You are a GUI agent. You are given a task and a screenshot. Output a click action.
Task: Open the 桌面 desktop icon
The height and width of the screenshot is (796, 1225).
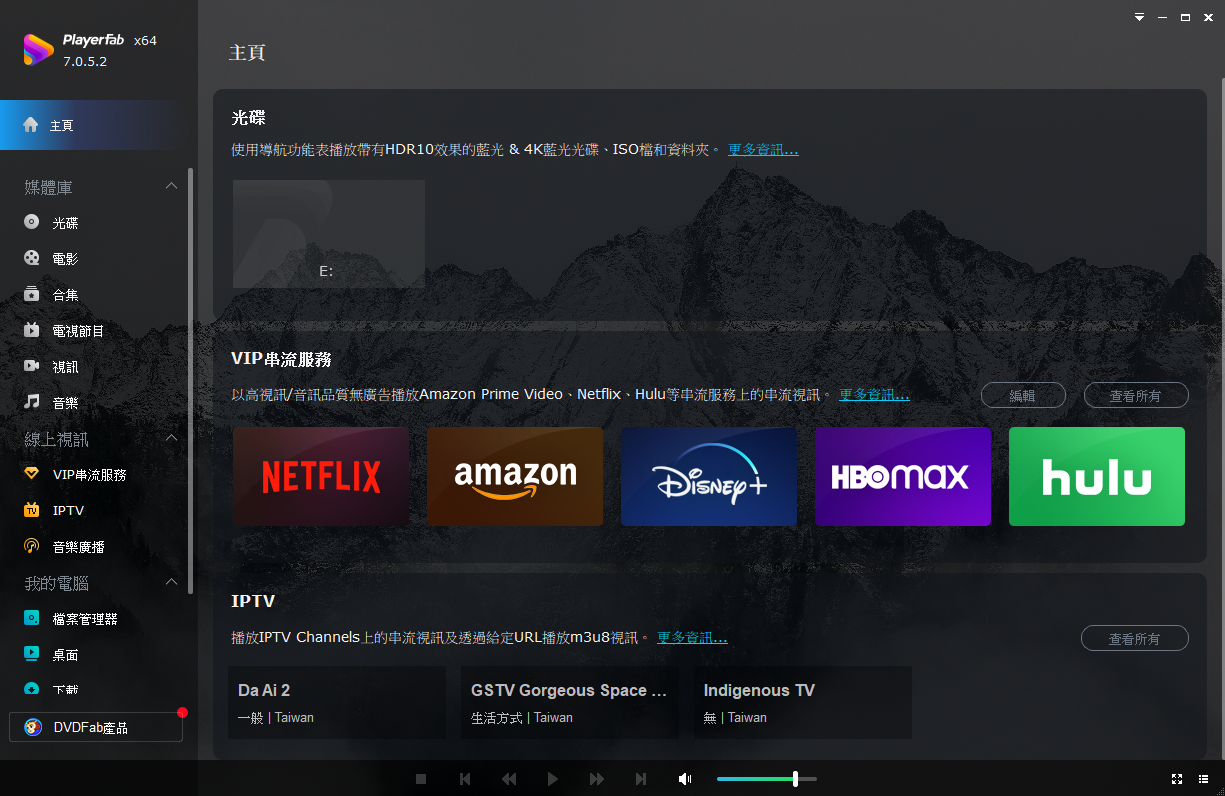[x=32, y=654]
